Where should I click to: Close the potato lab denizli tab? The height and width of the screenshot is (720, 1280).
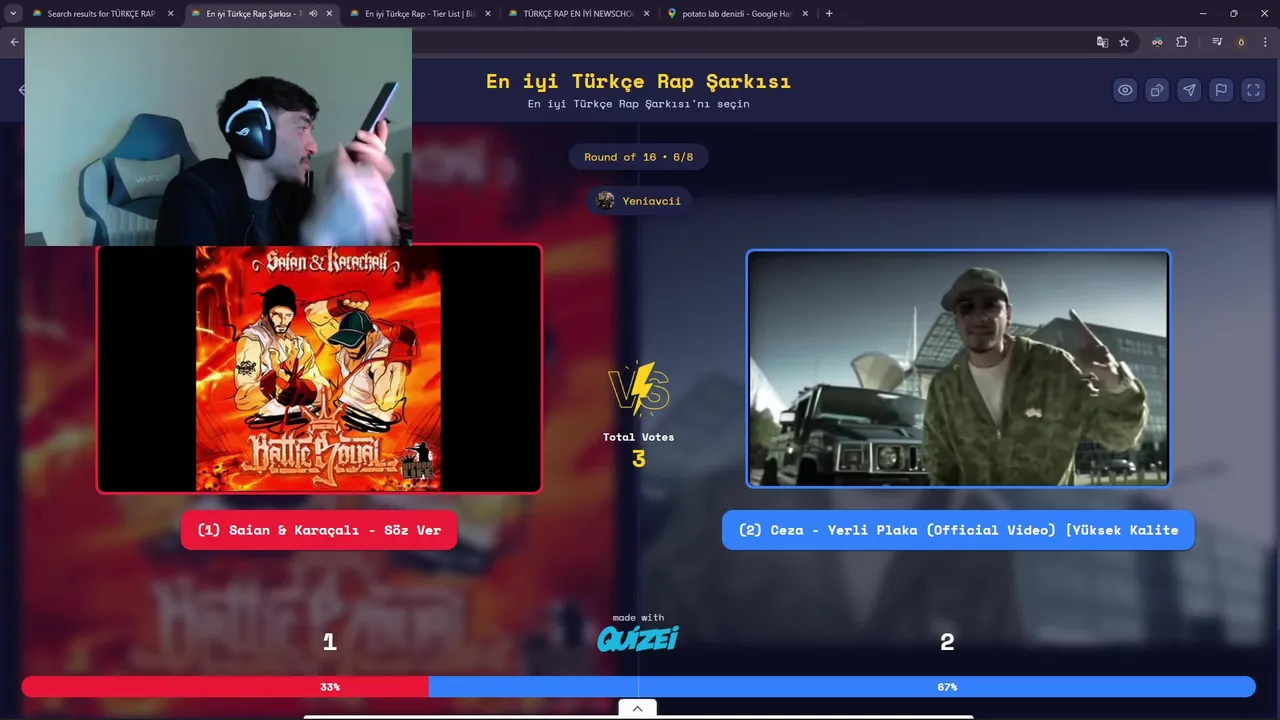[805, 14]
